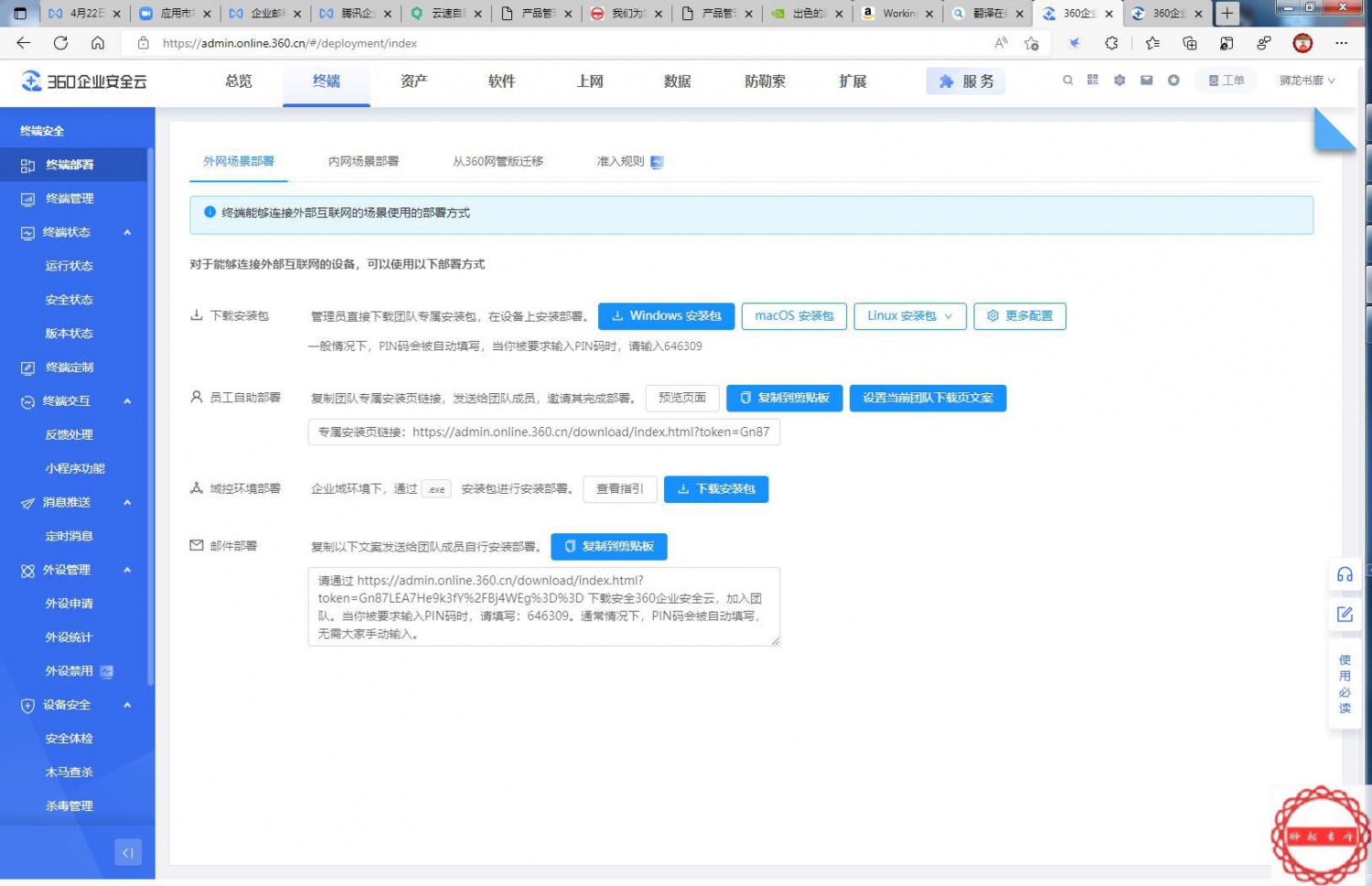Open the 扩展 top navigation item

tap(852, 81)
